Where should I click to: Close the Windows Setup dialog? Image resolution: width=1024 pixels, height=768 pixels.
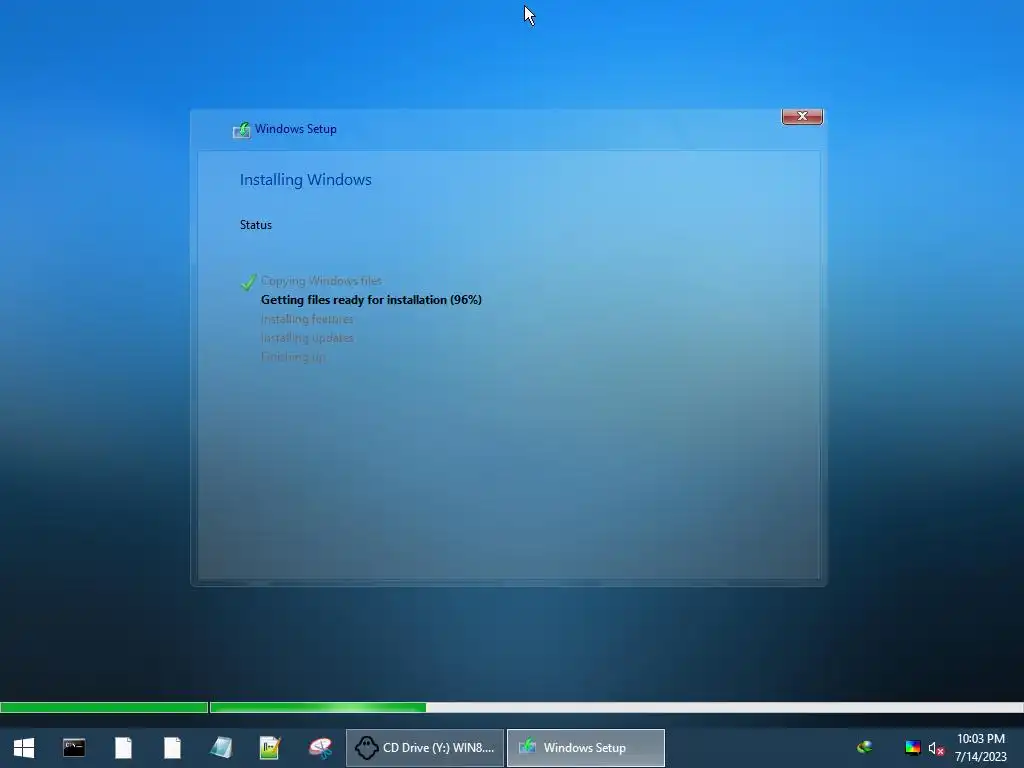[x=802, y=116]
